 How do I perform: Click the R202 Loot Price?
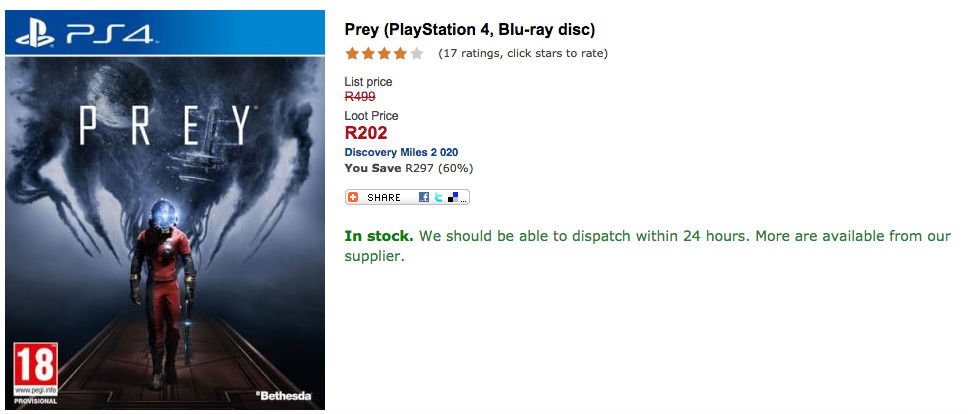click(366, 132)
